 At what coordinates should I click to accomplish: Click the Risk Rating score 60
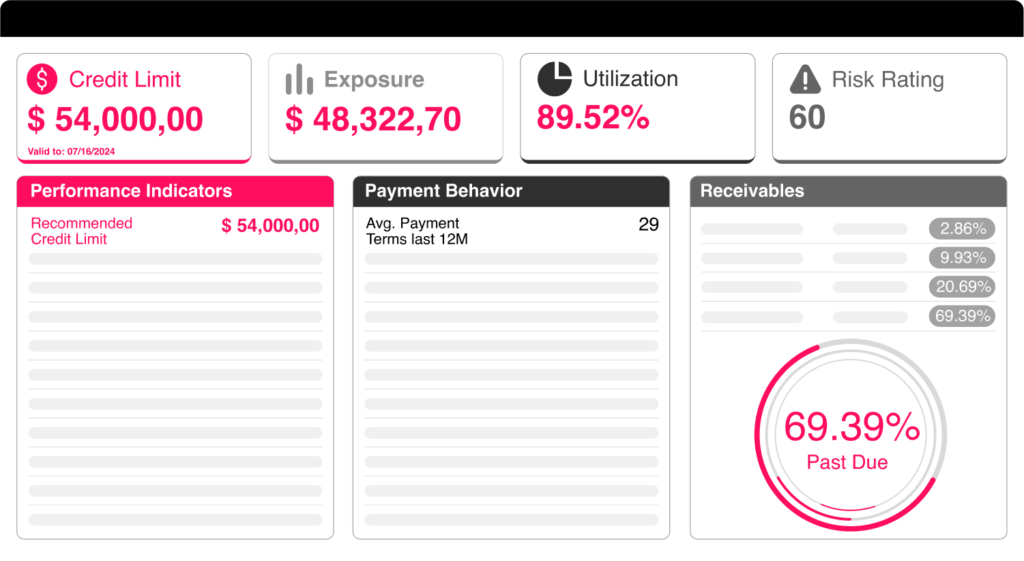coord(807,118)
